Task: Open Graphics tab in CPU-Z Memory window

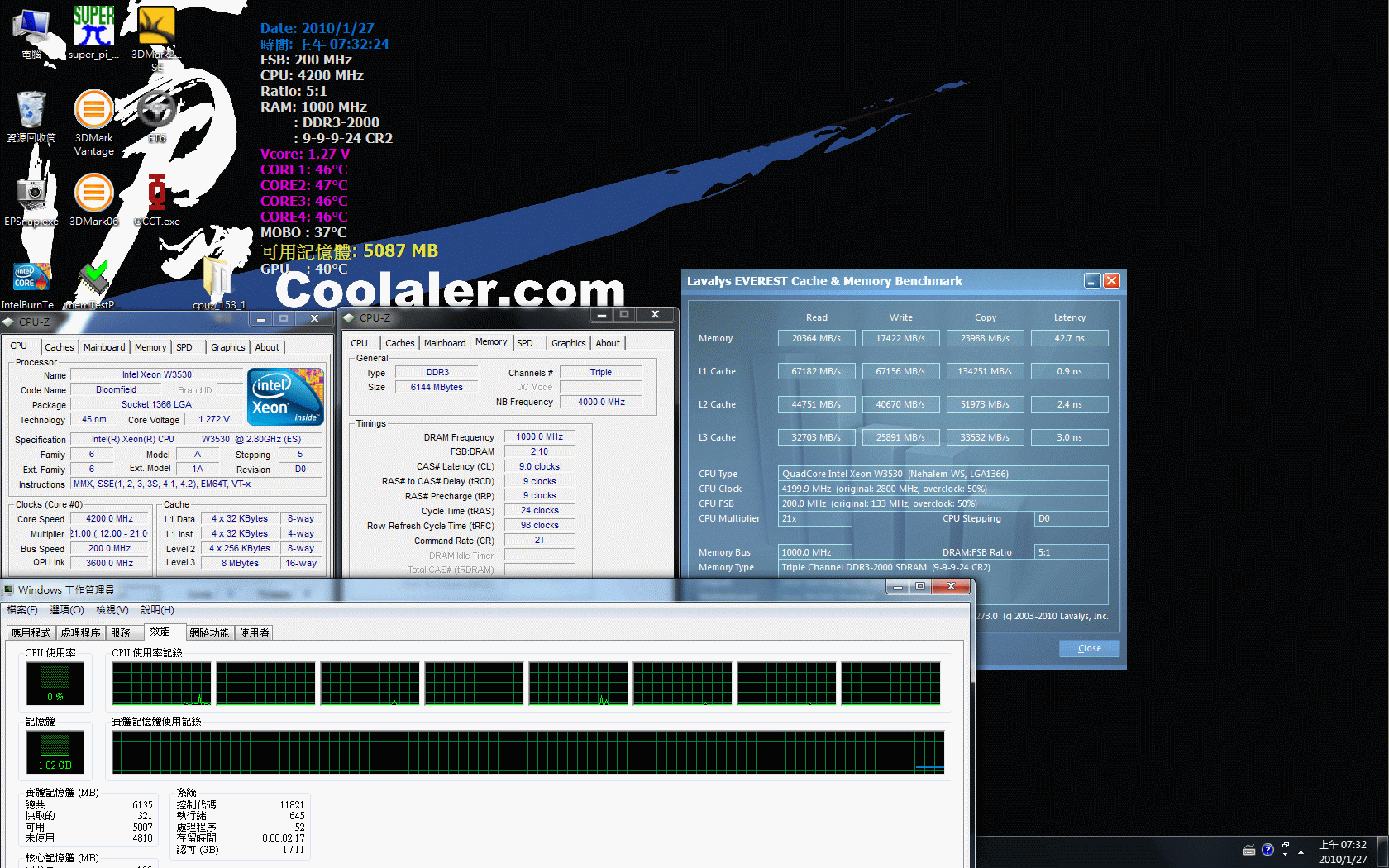Action: [x=568, y=343]
